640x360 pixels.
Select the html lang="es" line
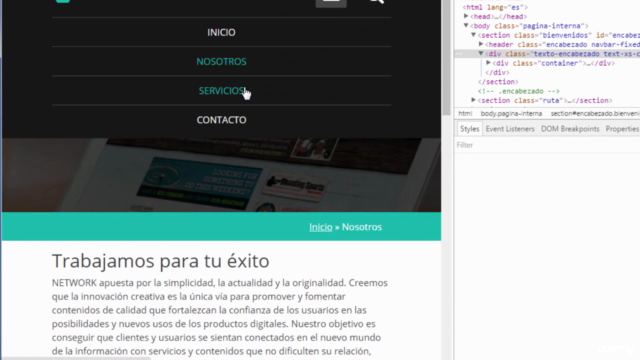[x=495, y=7]
